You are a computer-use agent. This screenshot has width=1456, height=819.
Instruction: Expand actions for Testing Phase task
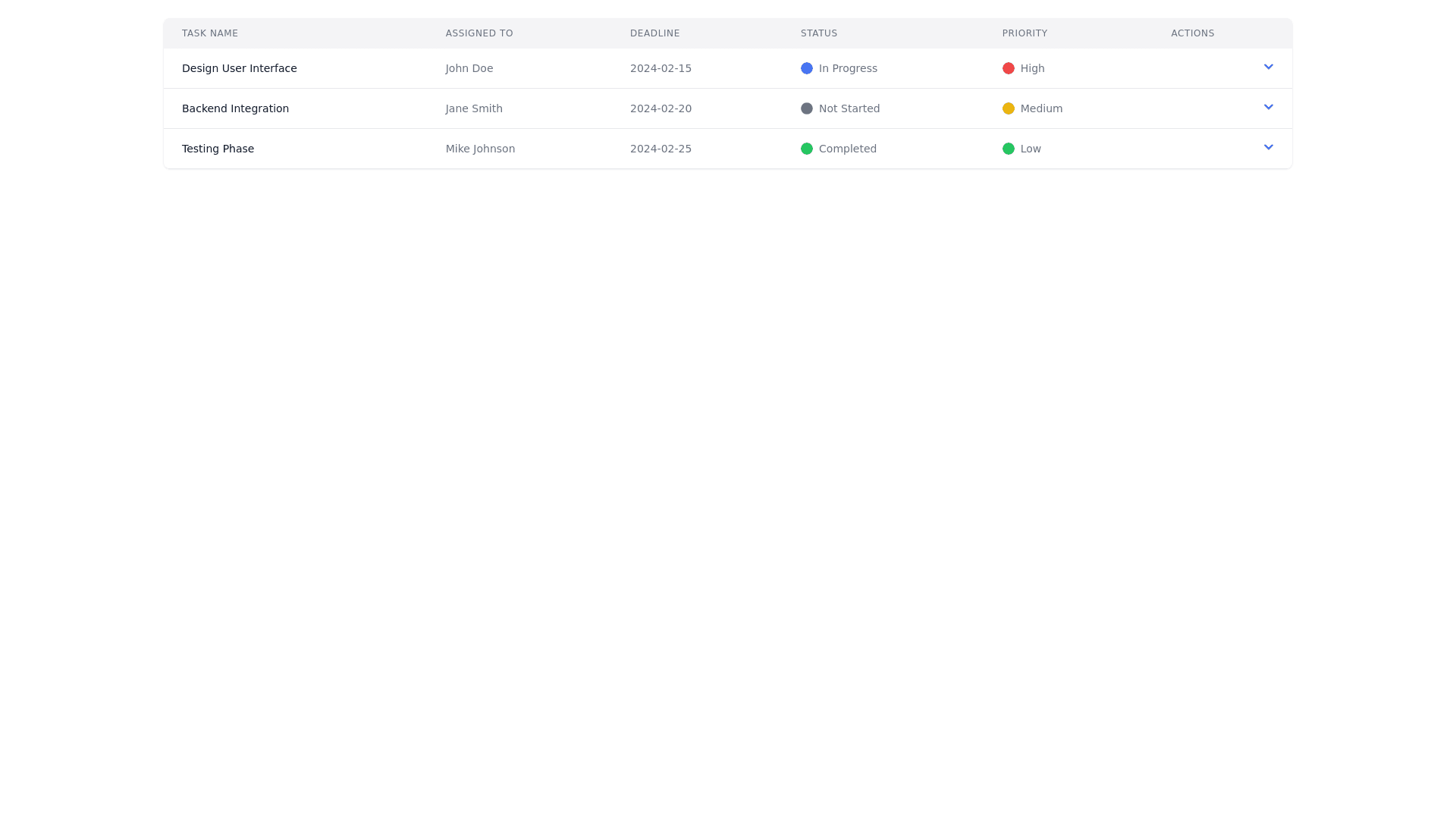click(x=1269, y=147)
